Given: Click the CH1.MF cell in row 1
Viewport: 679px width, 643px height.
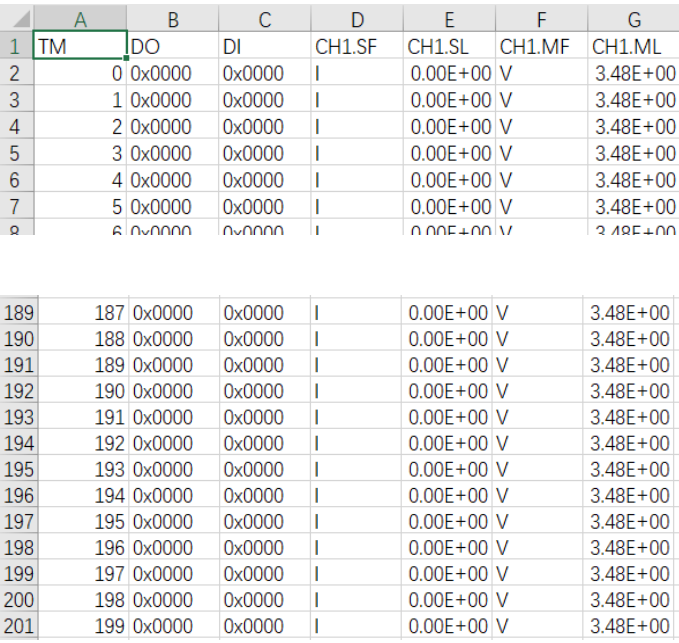Looking at the screenshot, I should click(x=541, y=46).
